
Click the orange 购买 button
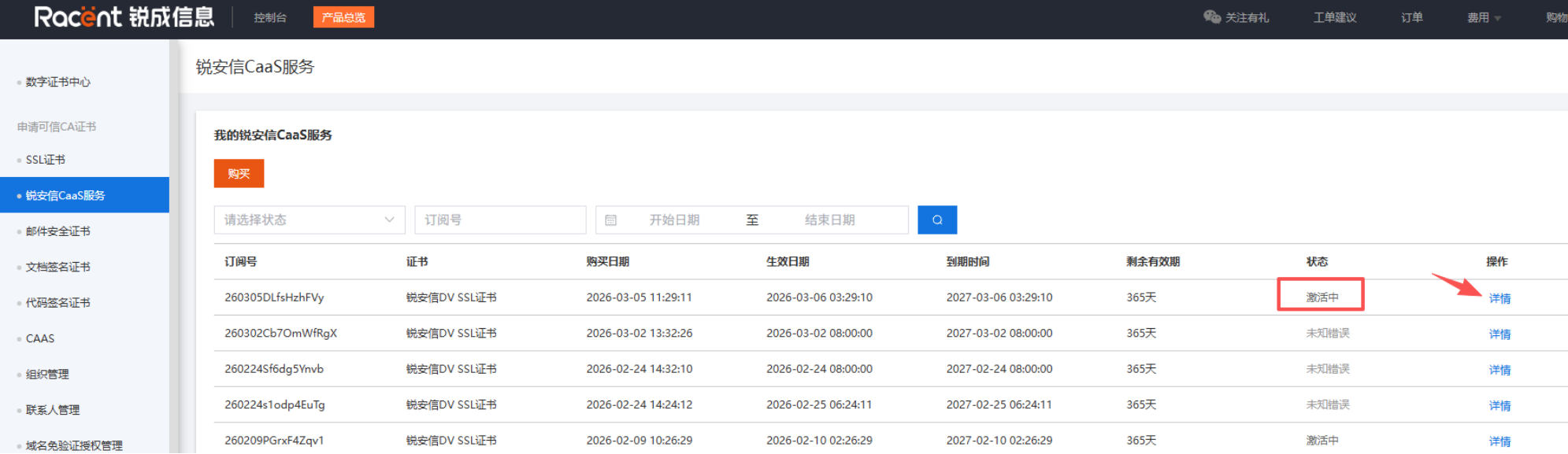239,173
